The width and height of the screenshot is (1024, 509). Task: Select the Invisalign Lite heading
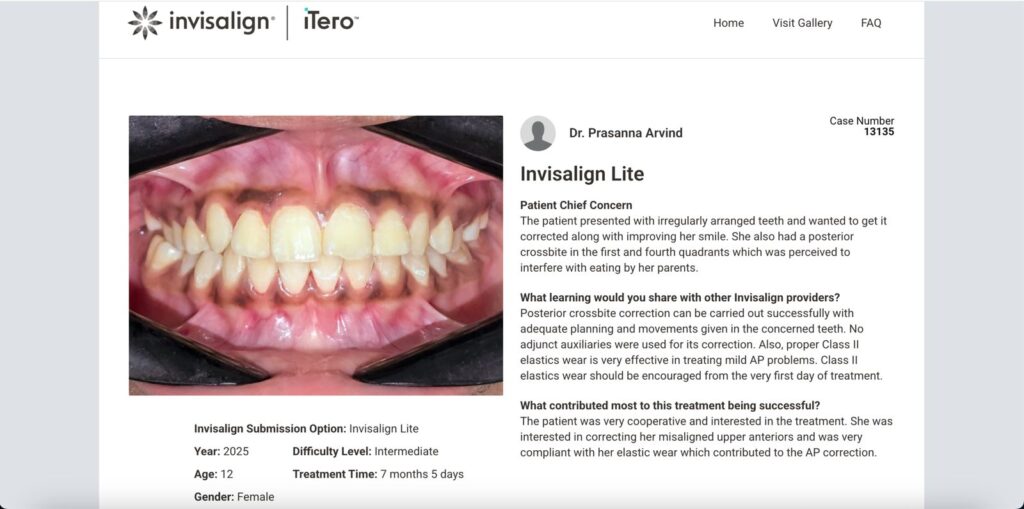click(x=582, y=174)
